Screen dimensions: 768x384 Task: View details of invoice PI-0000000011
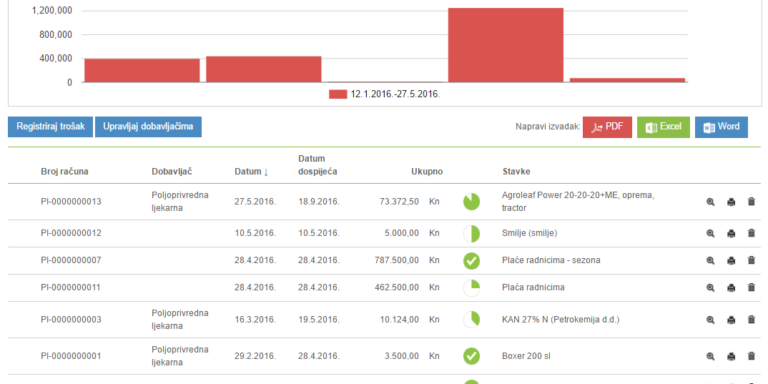pos(710,288)
